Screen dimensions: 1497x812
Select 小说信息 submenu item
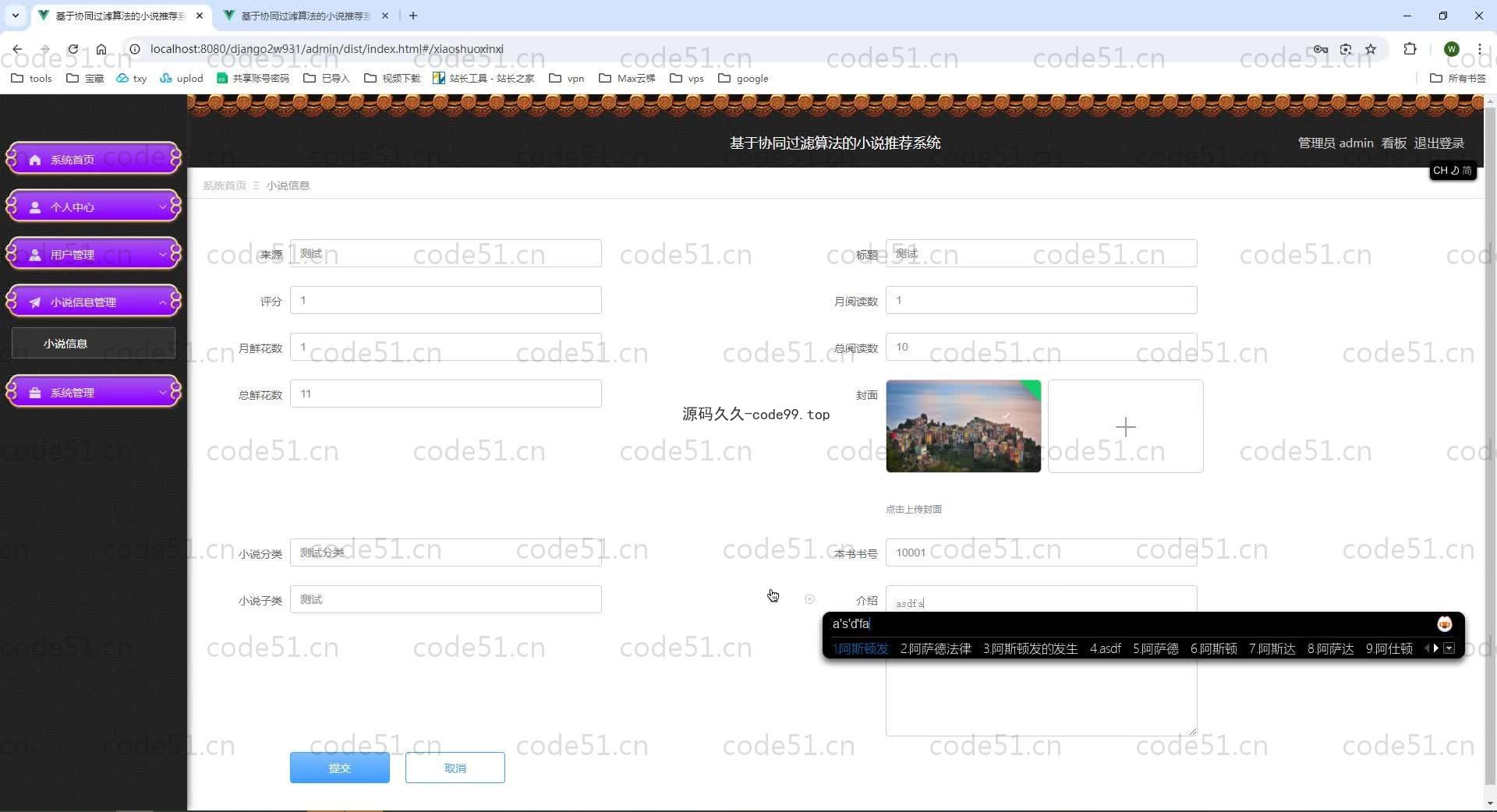[94, 343]
